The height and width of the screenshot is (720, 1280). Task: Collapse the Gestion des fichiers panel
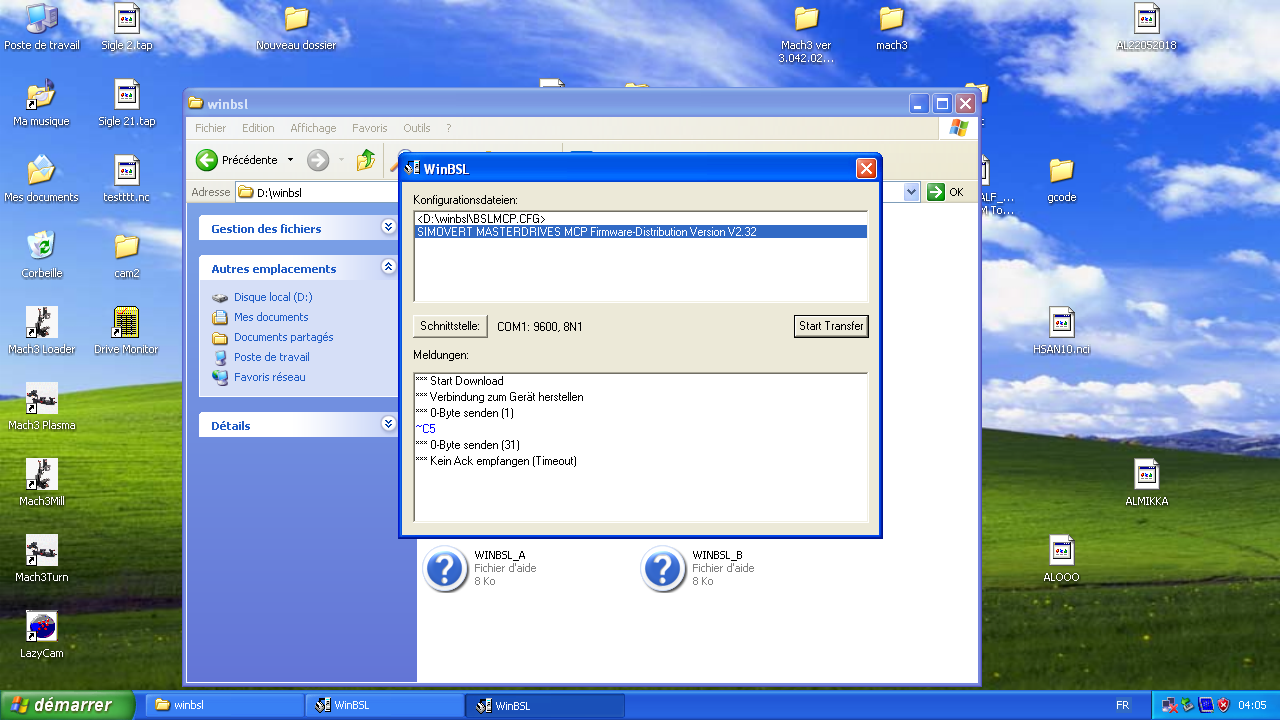tap(388, 228)
